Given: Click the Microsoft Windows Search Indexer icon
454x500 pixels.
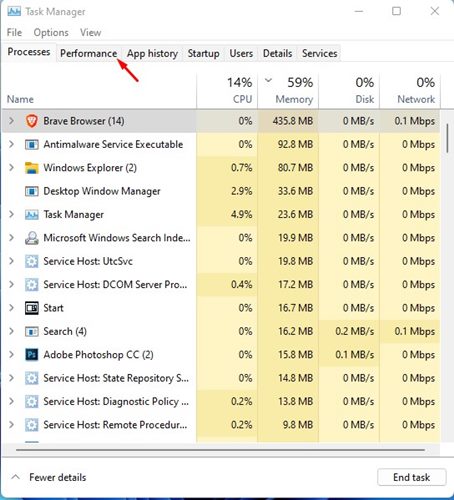Looking at the screenshot, I should [x=32, y=238].
